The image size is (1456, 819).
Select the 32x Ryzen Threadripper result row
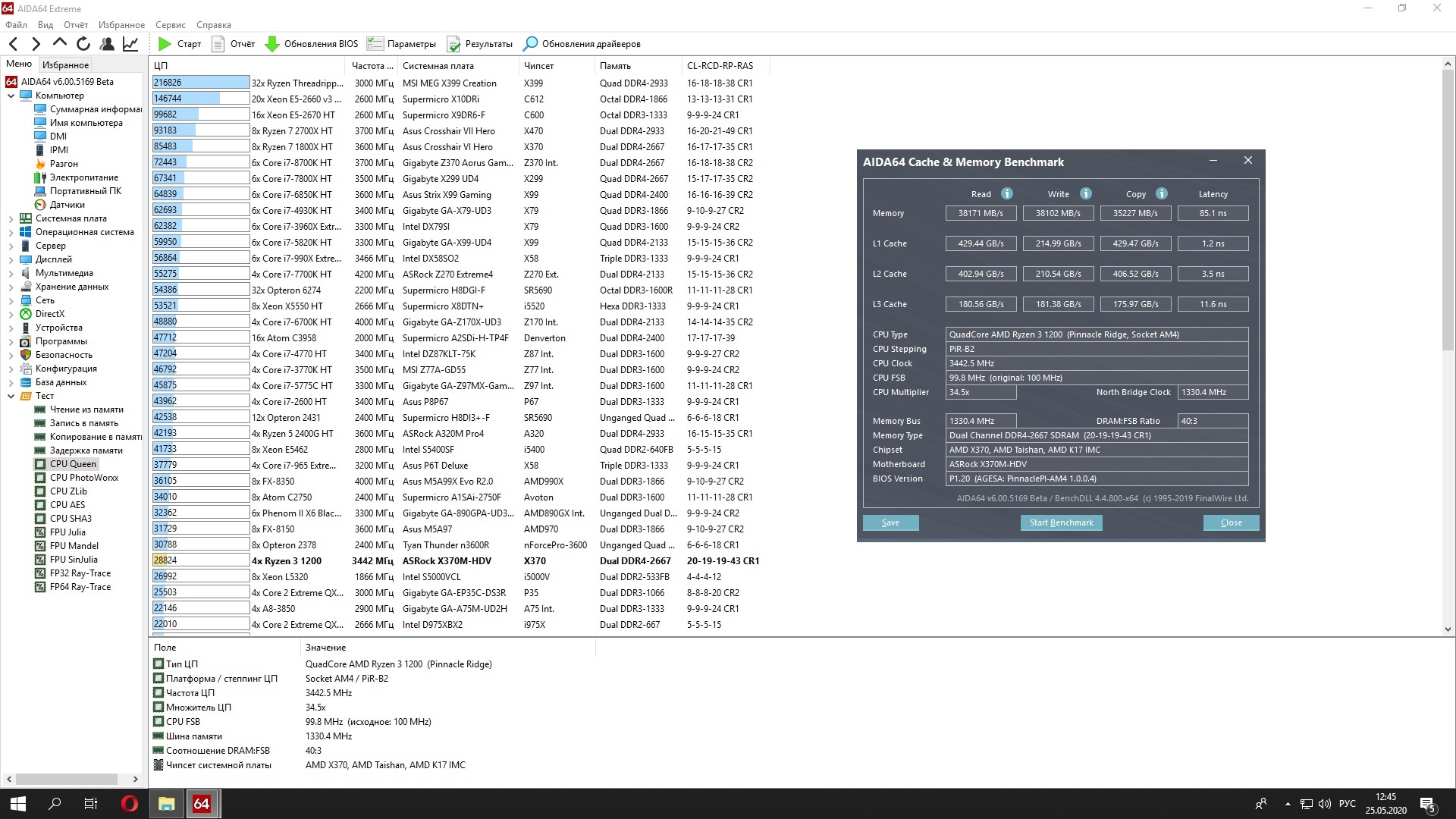click(x=457, y=83)
